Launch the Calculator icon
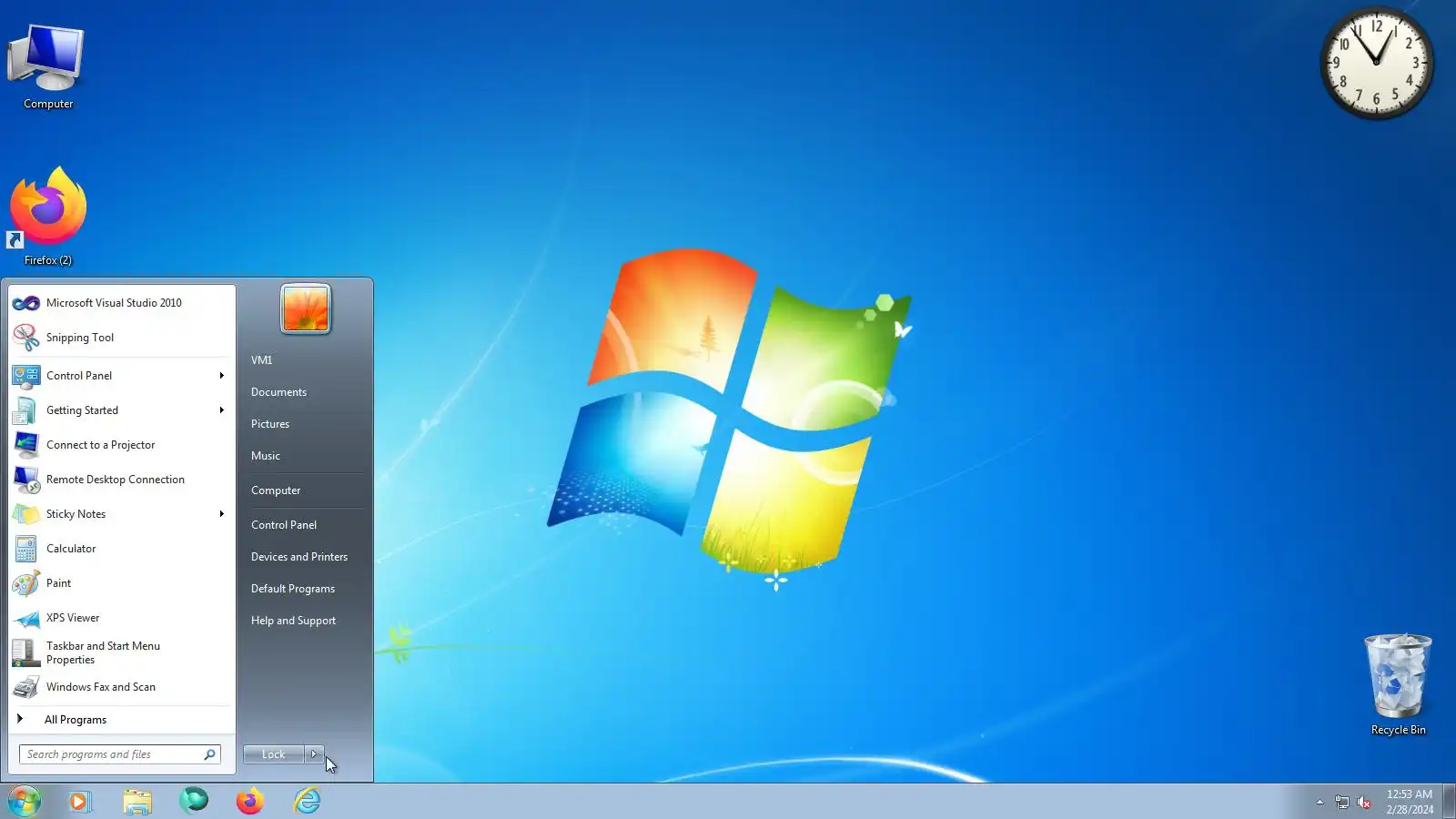 [x=26, y=549]
